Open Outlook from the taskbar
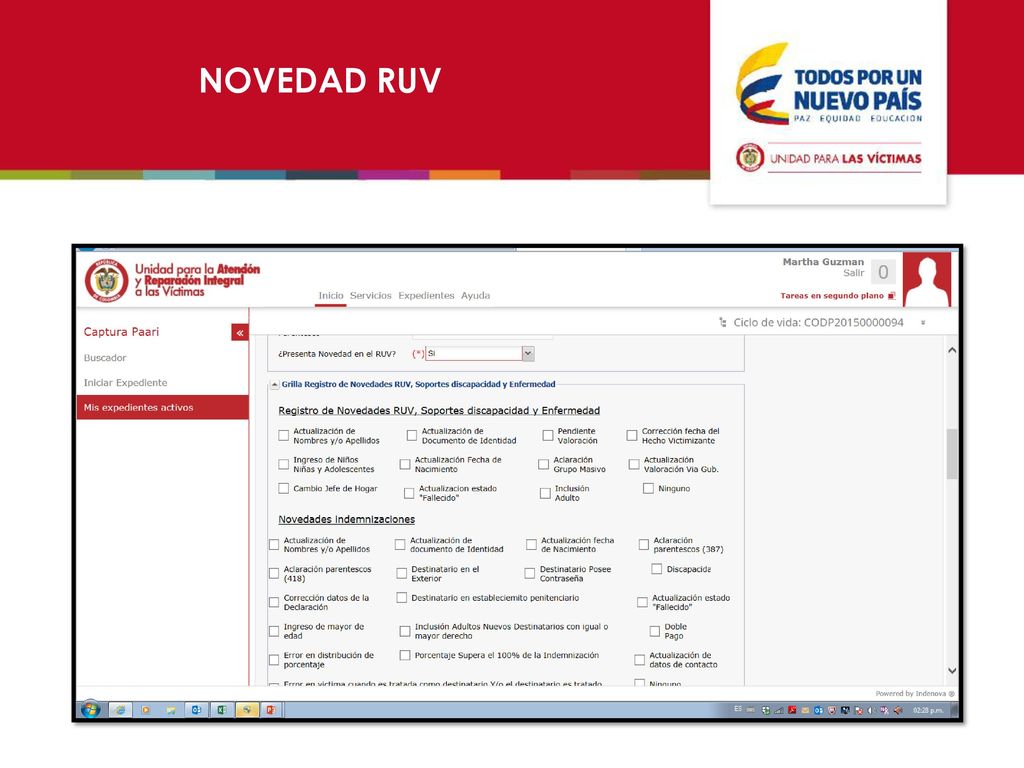This screenshot has width=1024, height=768. (x=196, y=710)
